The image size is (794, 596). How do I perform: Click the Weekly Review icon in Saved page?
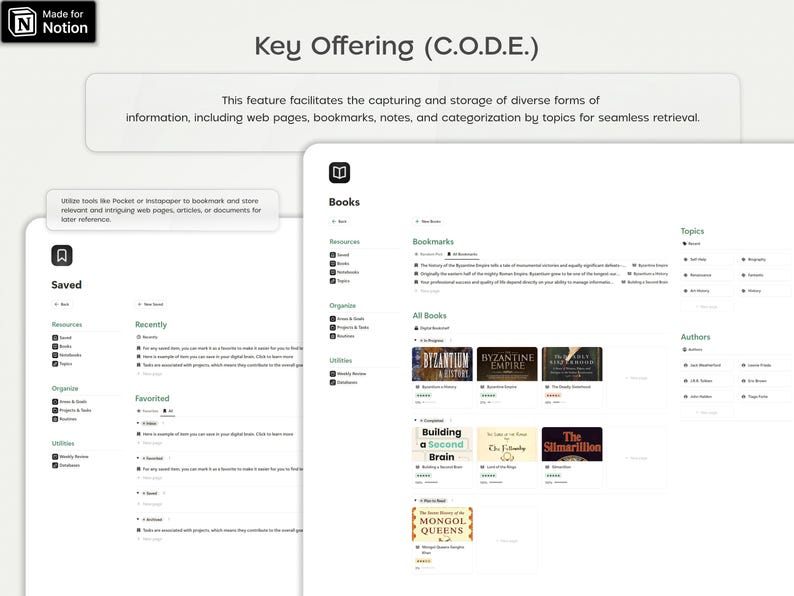[55, 457]
